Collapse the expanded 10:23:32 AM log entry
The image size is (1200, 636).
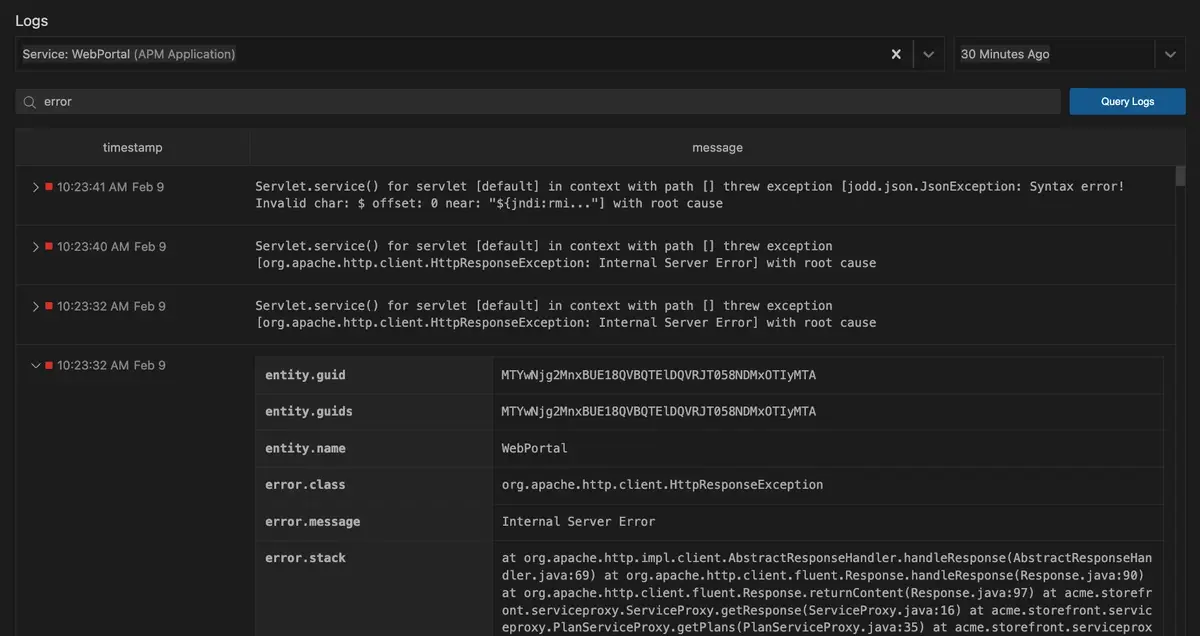pyautogui.click(x=36, y=366)
